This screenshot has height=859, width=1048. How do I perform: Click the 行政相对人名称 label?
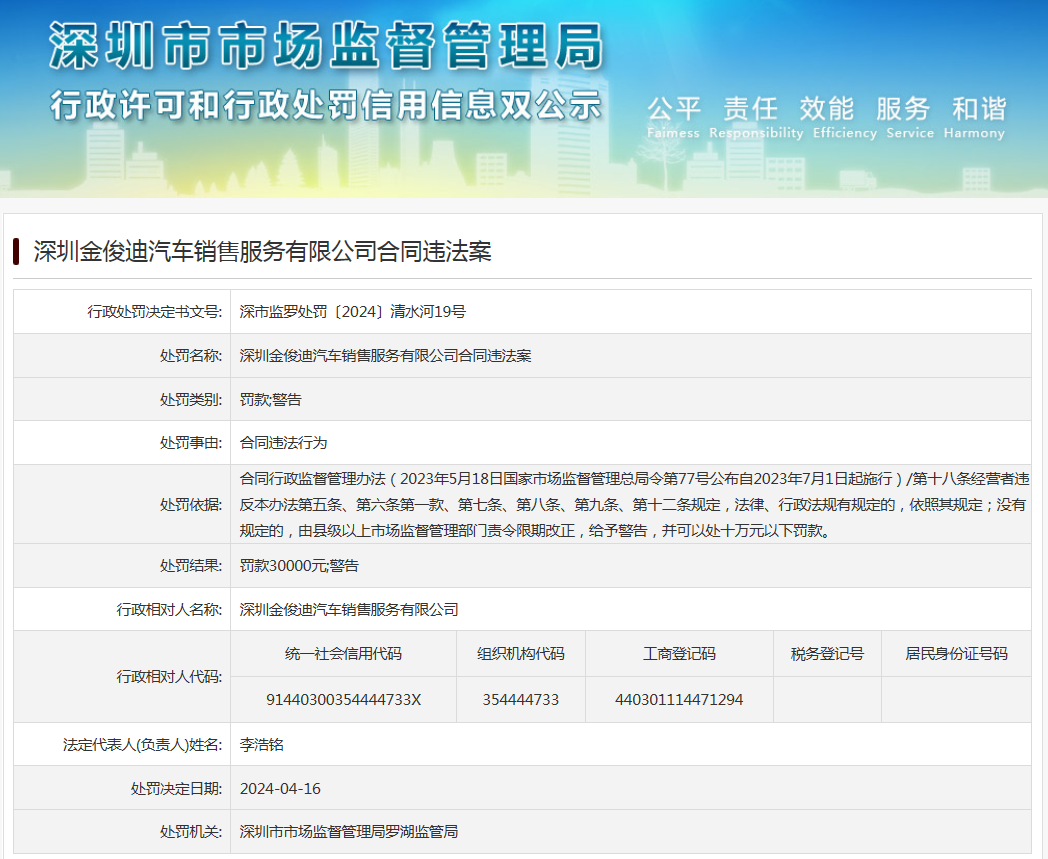point(169,610)
